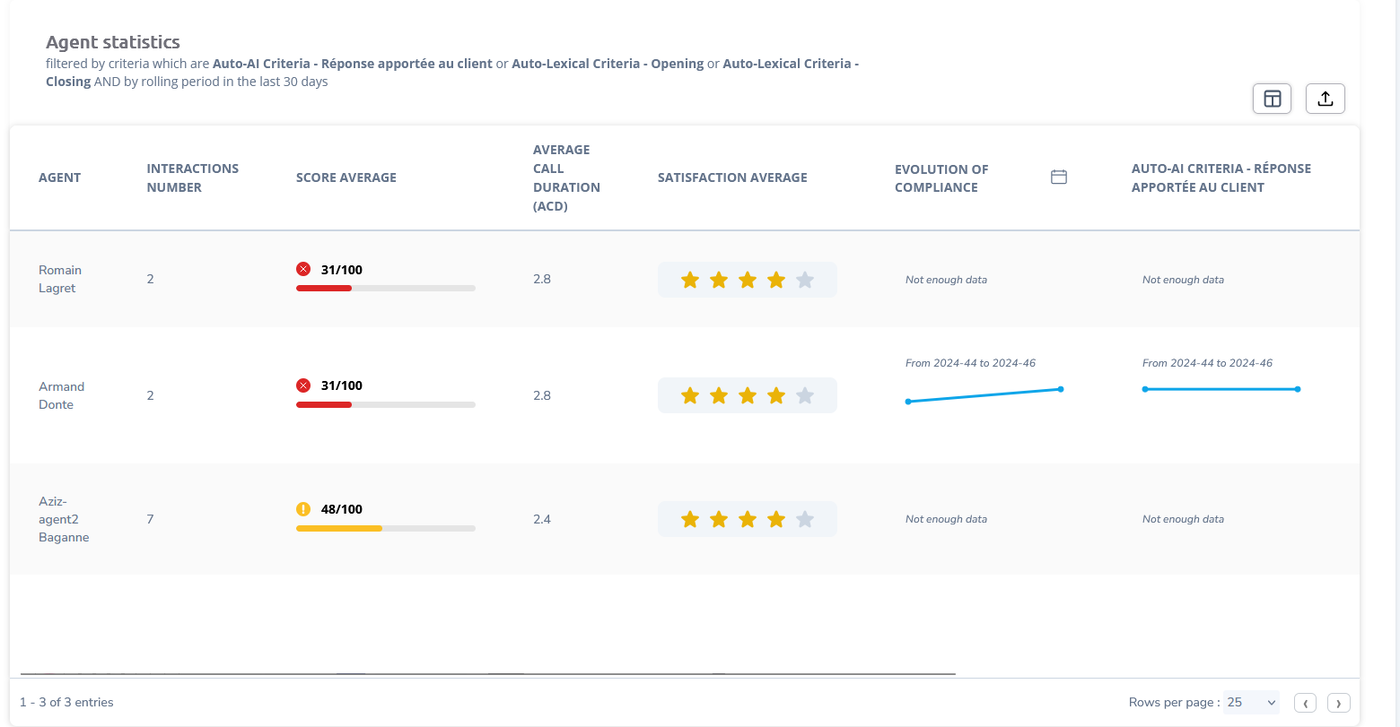
Task: Click the Interactions Number column header
Action: (192, 178)
